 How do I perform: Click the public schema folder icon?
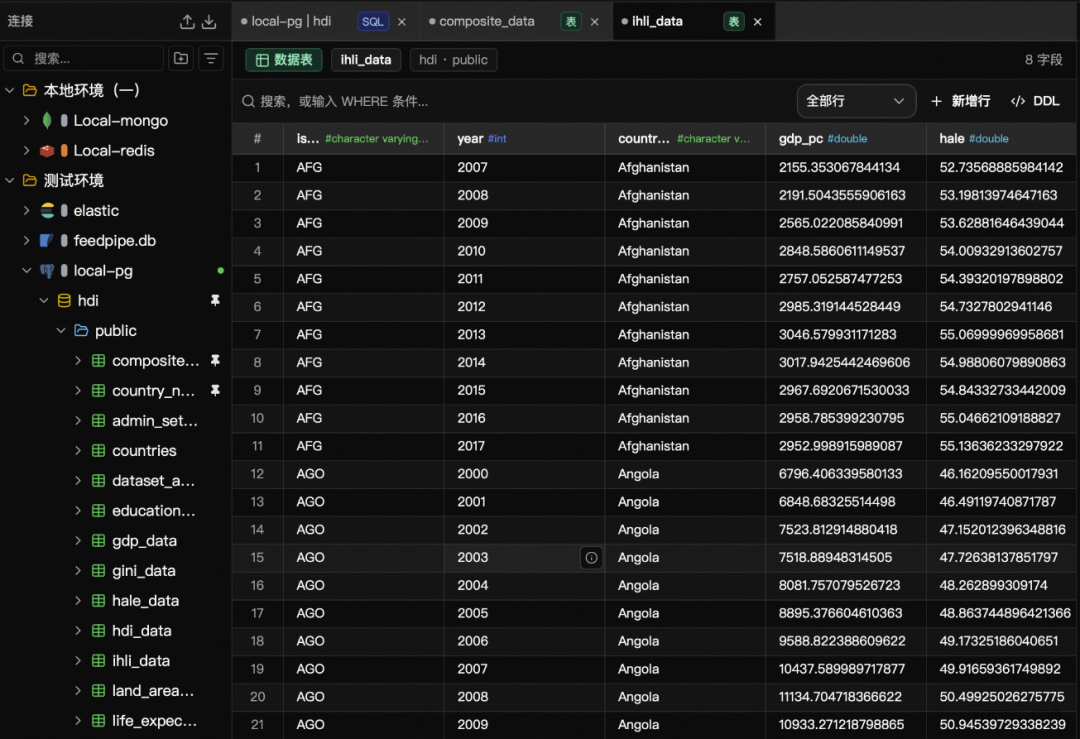(x=81, y=331)
